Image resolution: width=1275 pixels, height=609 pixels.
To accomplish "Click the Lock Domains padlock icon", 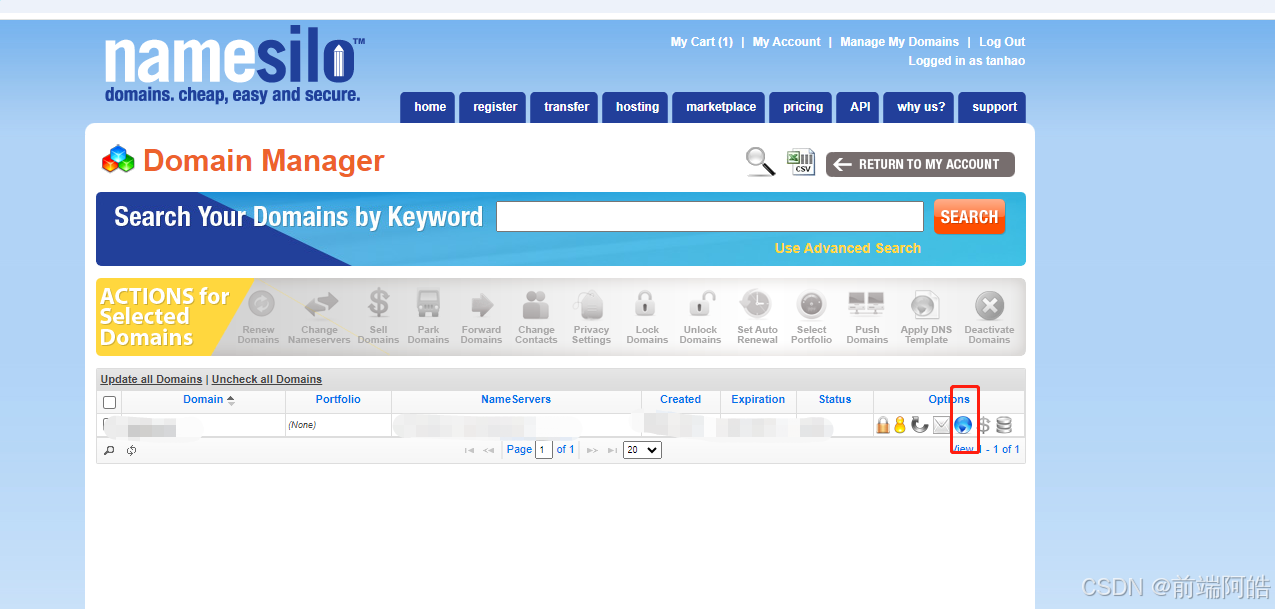I will (x=646, y=303).
